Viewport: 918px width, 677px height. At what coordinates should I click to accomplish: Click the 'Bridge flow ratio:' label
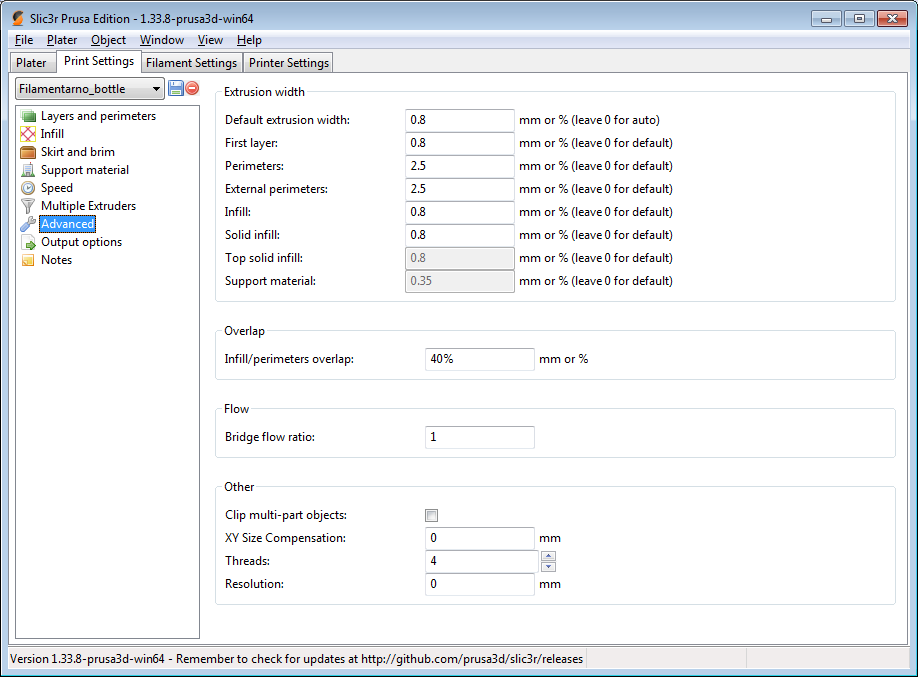(270, 437)
